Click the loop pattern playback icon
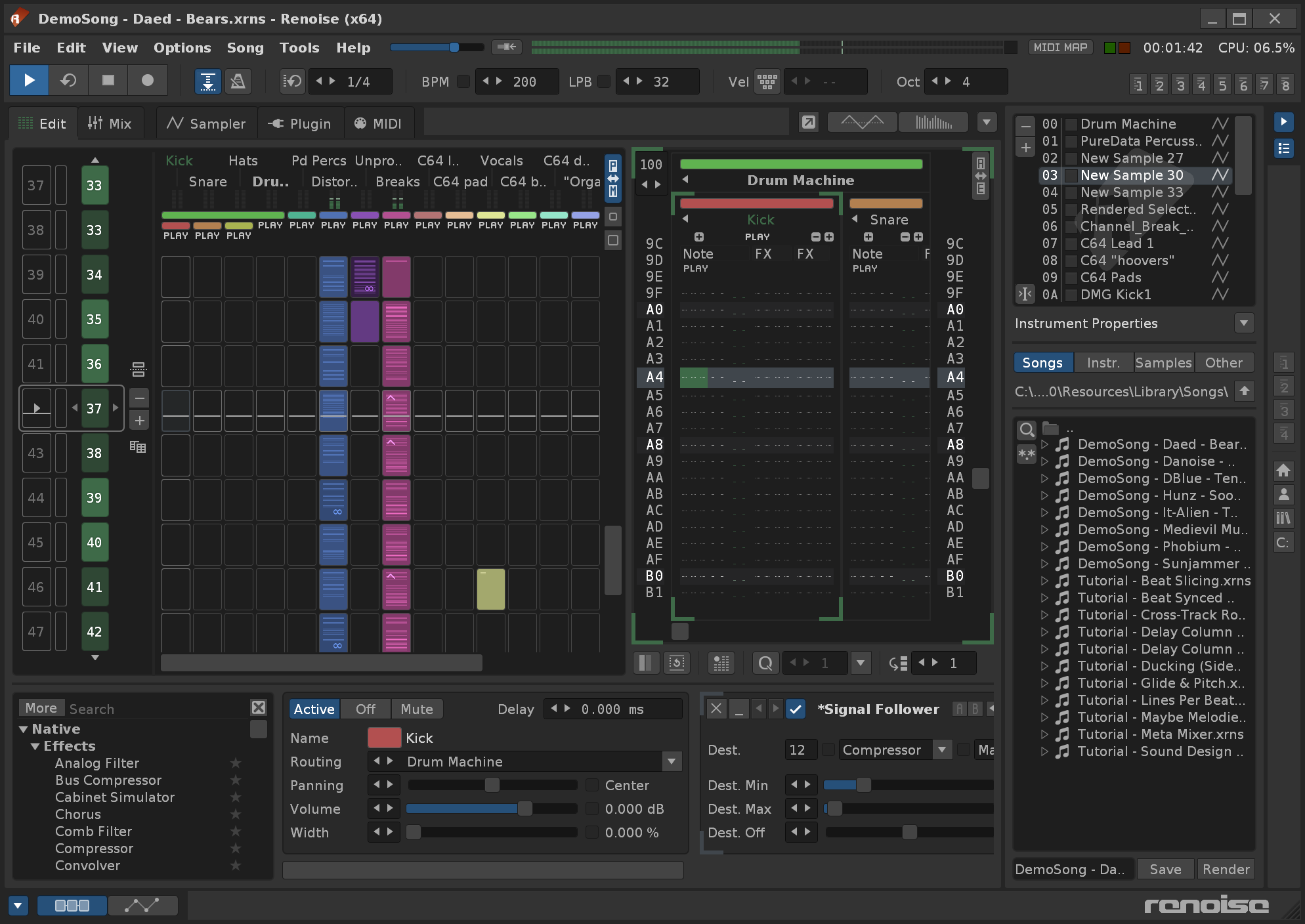Screen dimensions: 1305x924 pos(68,81)
